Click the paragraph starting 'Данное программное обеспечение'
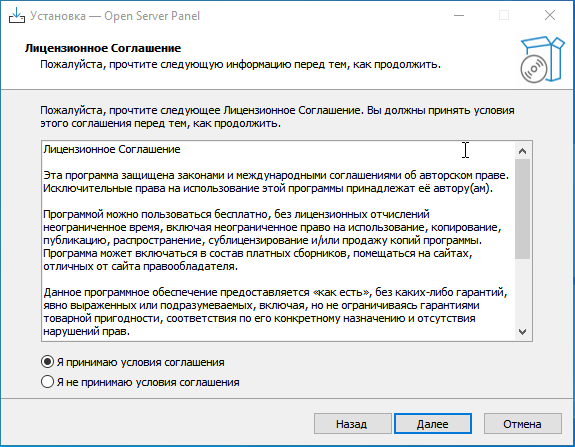Screen dimensions: 575x447 pyautogui.click(x=275, y=312)
